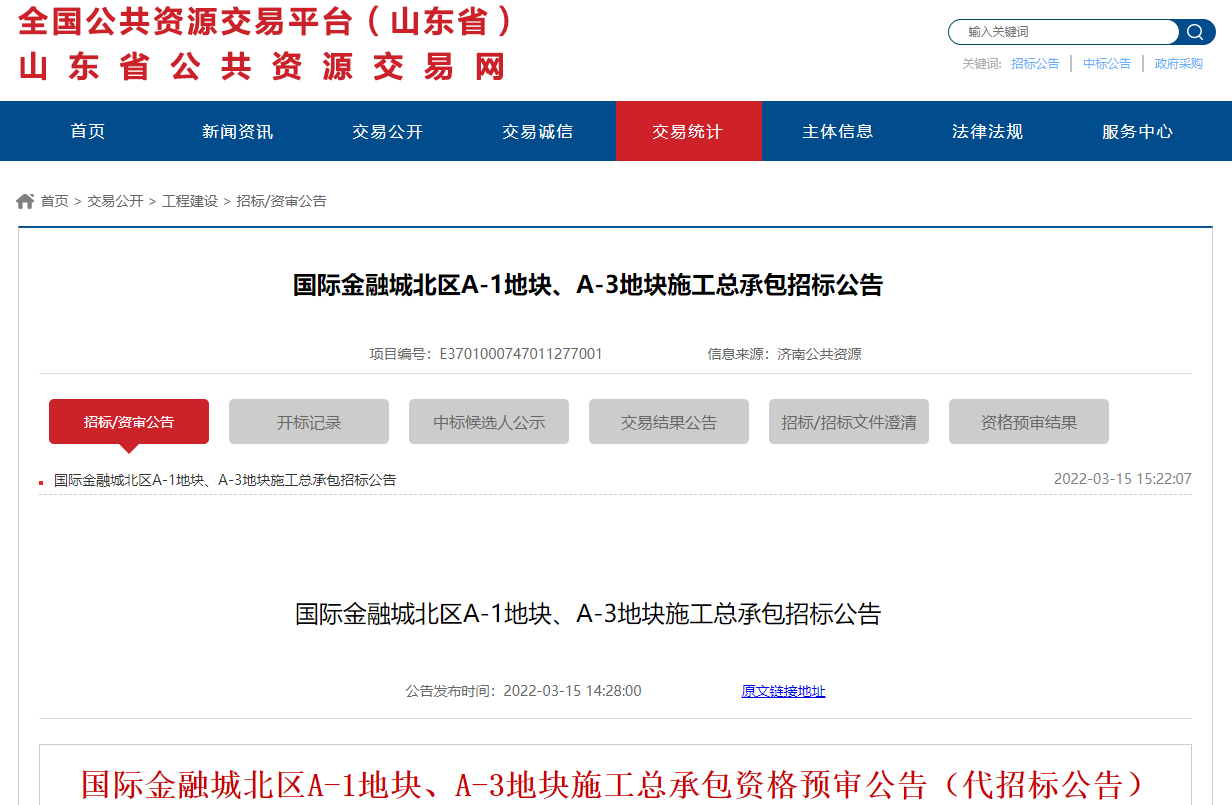The image size is (1232, 805).
Task: Select 交易诚信 in the navigation bar
Action: click(x=537, y=131)
